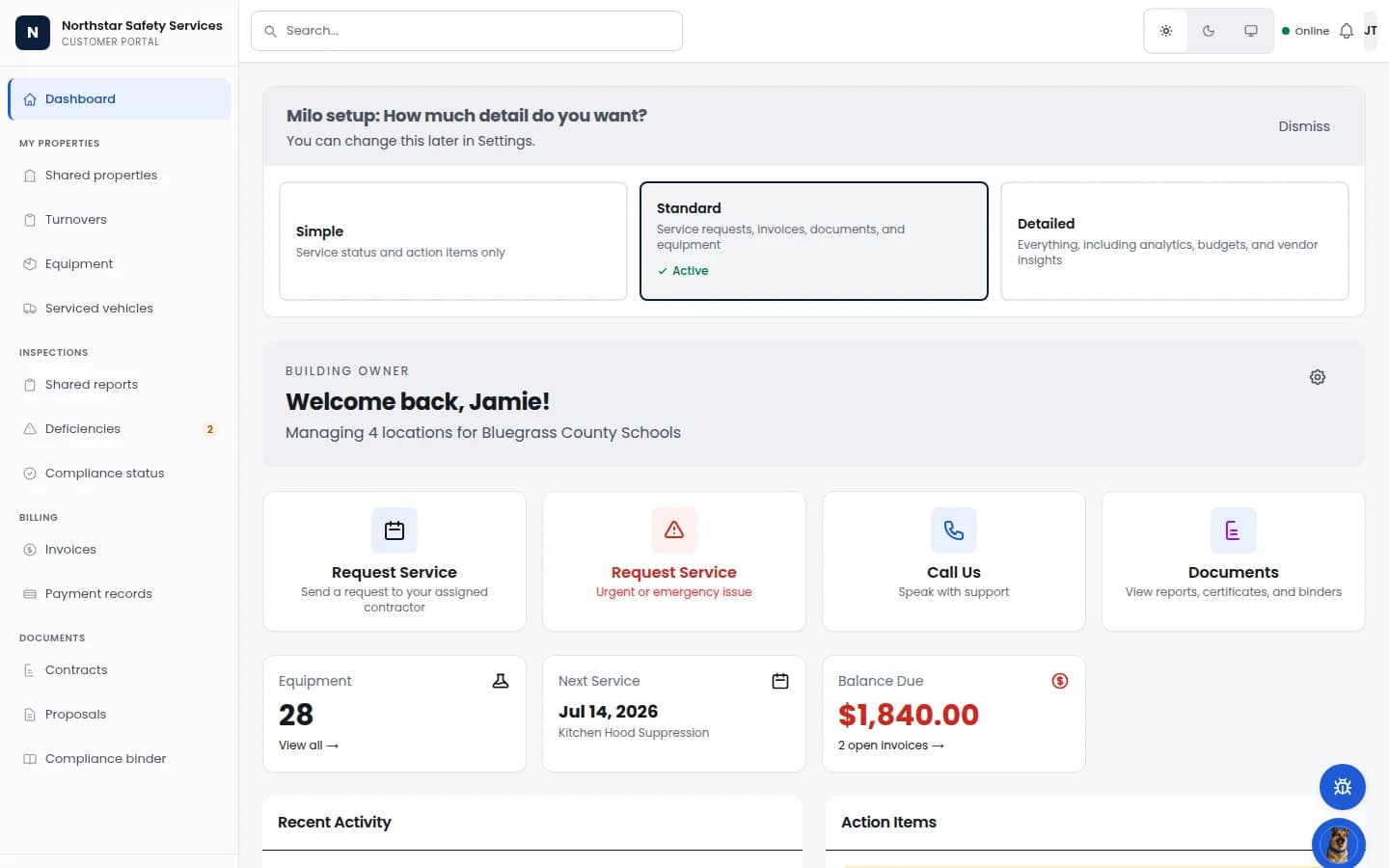This screenshot has width=1389, height=868.
Task: Click the Jul 14, 2026 service date
Action: coord(608,712)
